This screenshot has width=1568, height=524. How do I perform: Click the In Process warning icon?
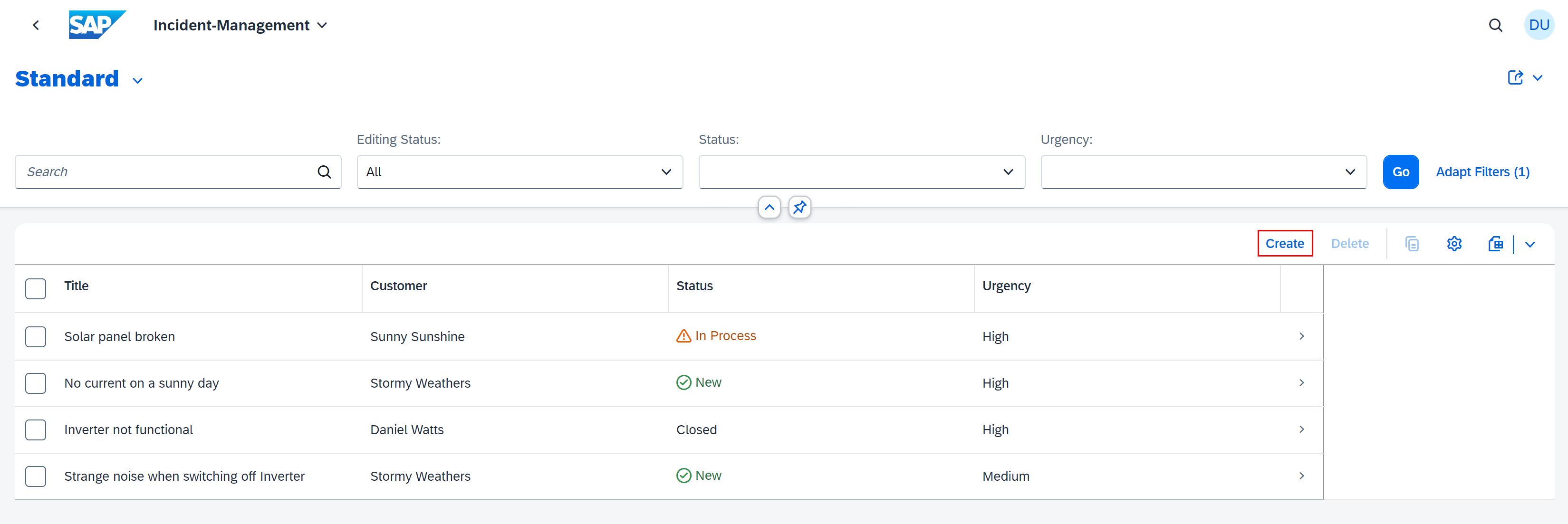(683, 336)
